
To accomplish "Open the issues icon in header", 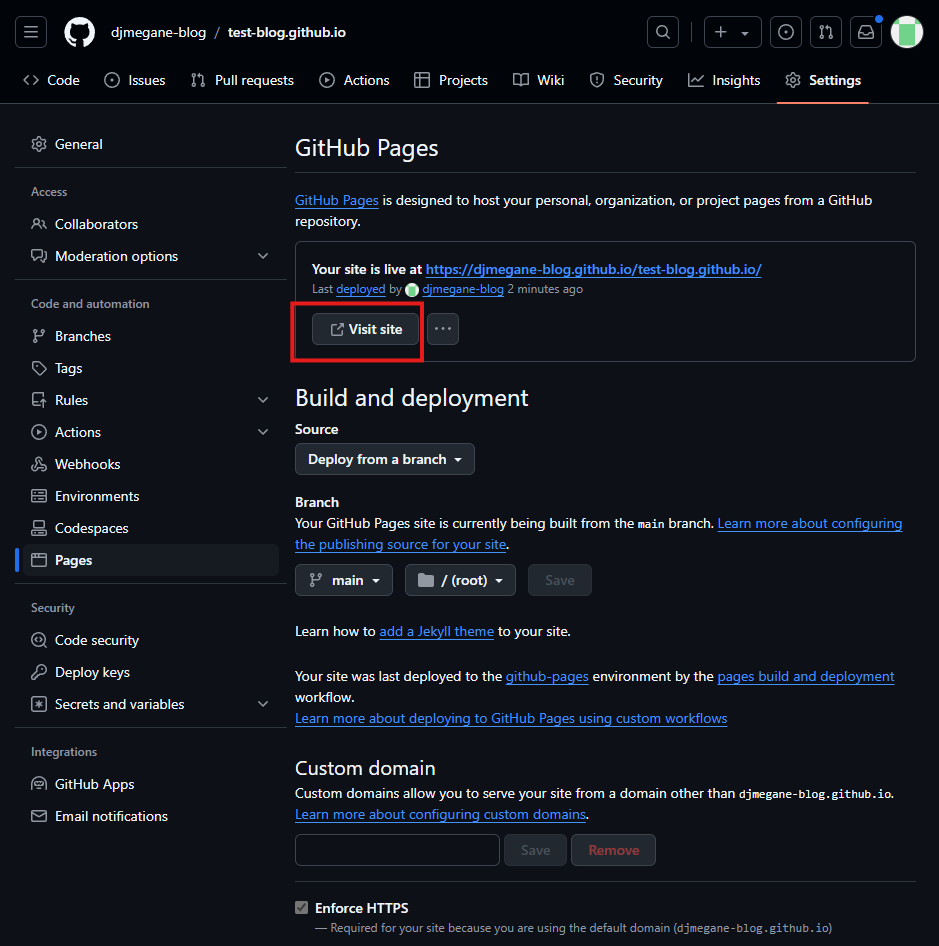I will (787, 32).
